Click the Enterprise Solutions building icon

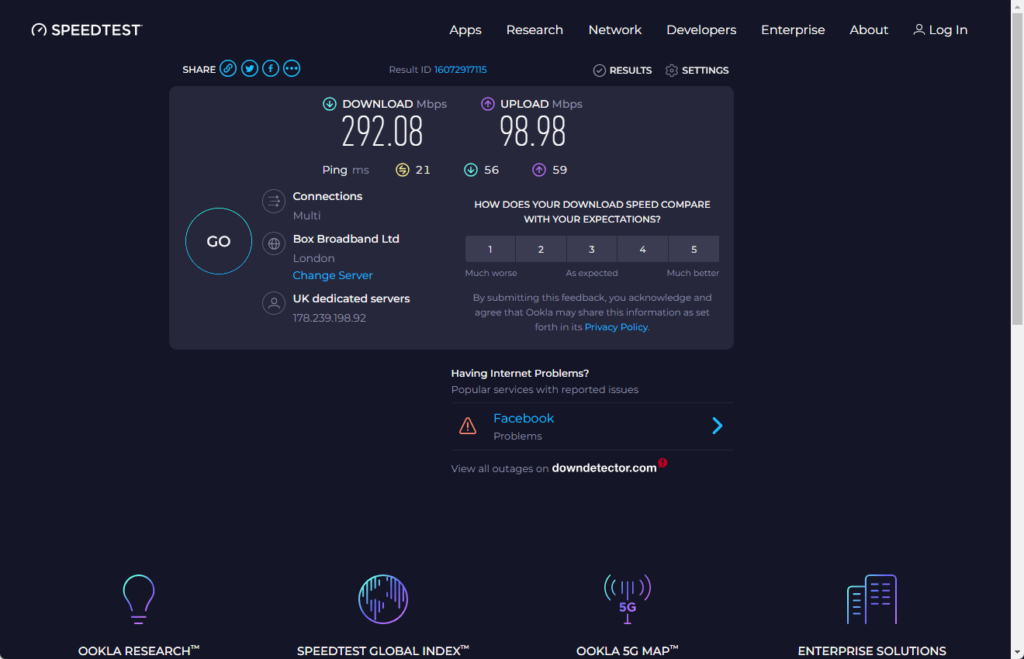(871, 599)
